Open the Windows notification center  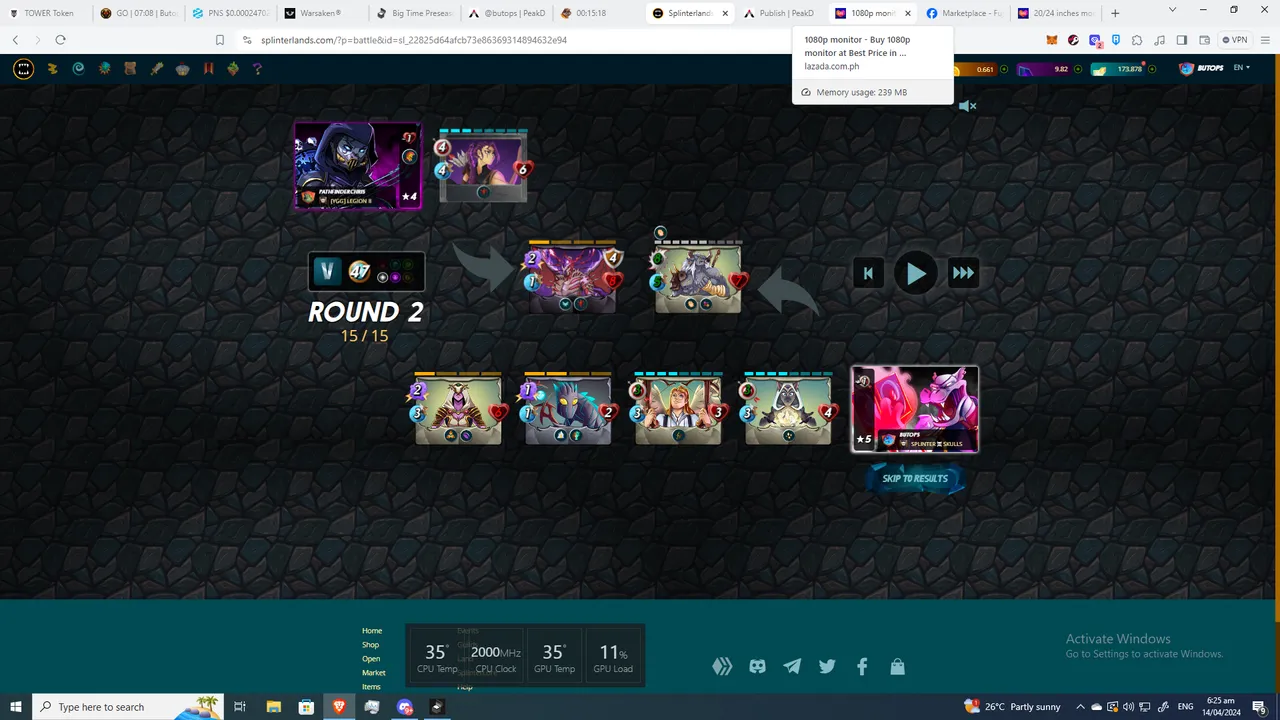(1260, 707)
